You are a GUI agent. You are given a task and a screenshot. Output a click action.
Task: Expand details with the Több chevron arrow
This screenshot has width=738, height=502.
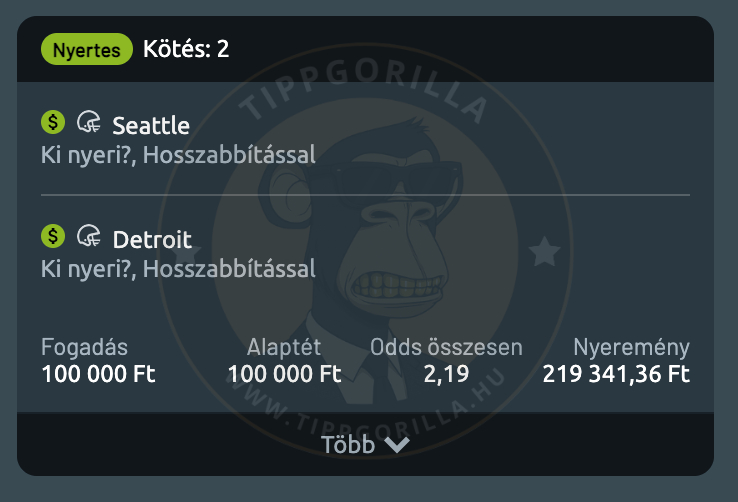pos(397,445)
